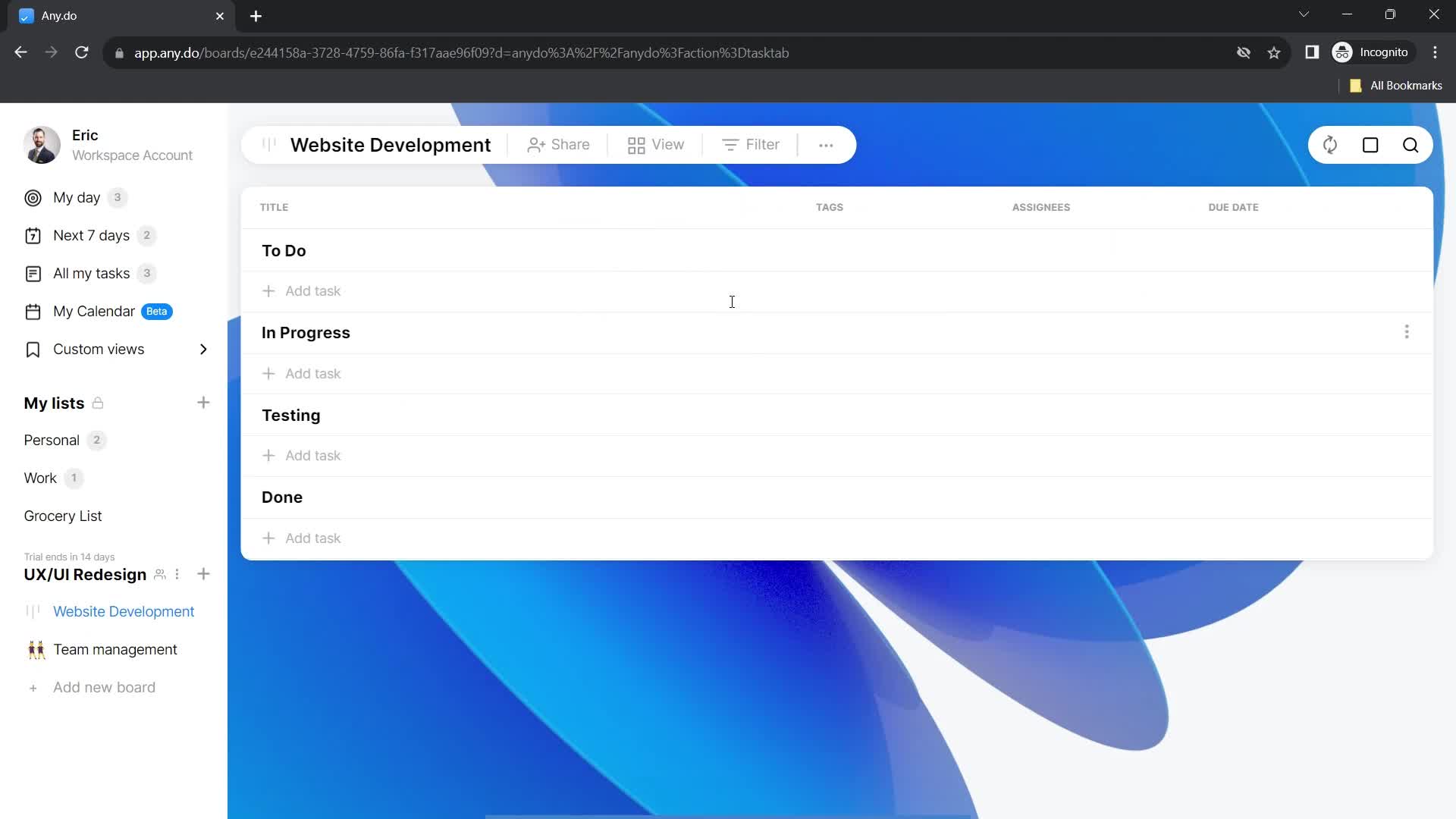Click the search icon in top bar
1456x819 pixels.
[x=1413, y=145]
